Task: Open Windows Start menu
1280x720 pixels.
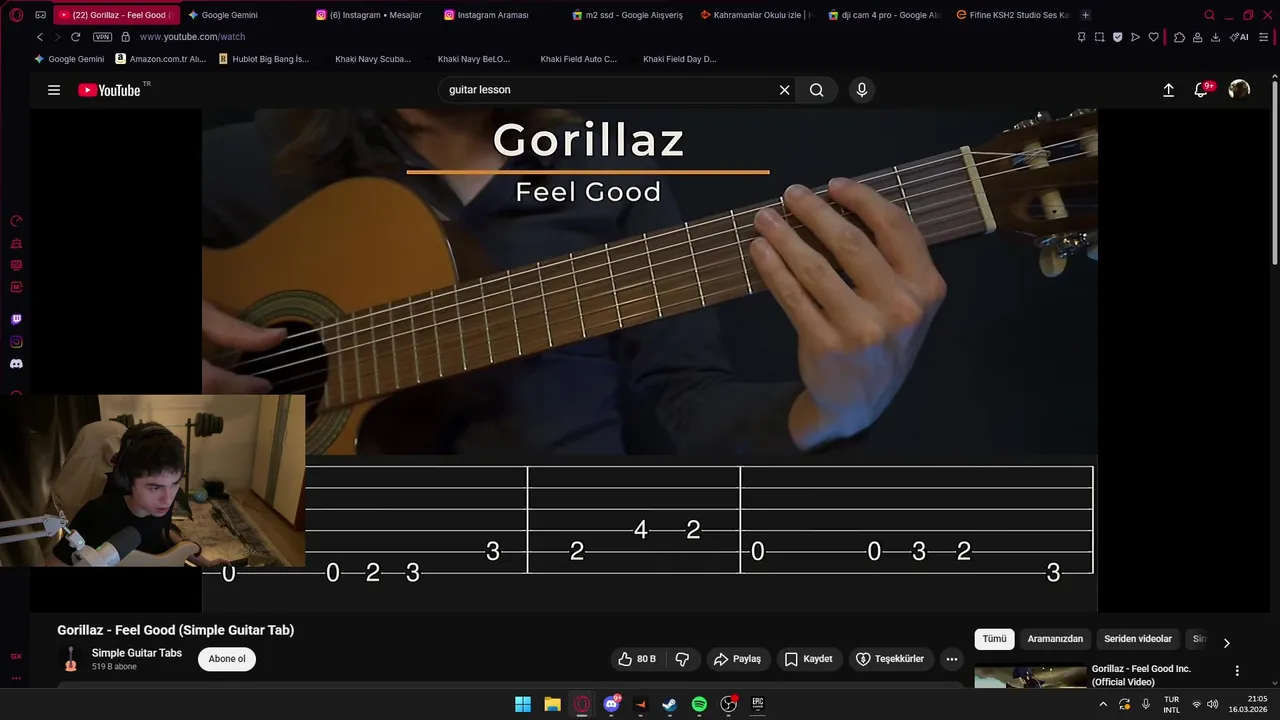Action: tap(523, 704)
